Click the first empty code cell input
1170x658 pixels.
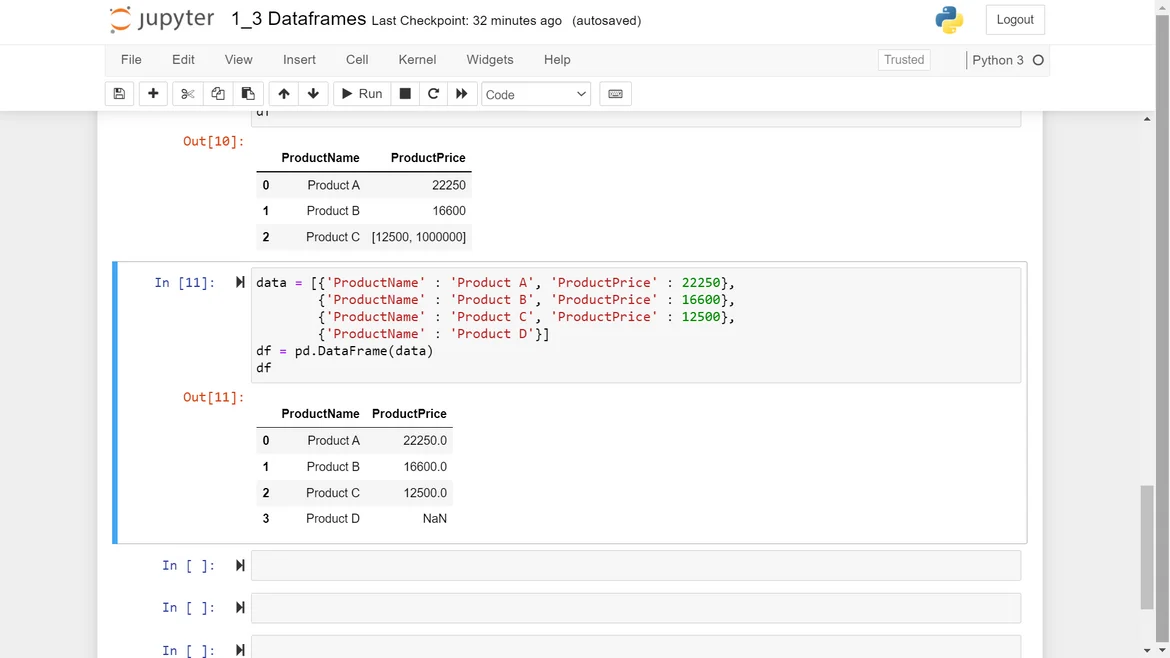point(635,566)
